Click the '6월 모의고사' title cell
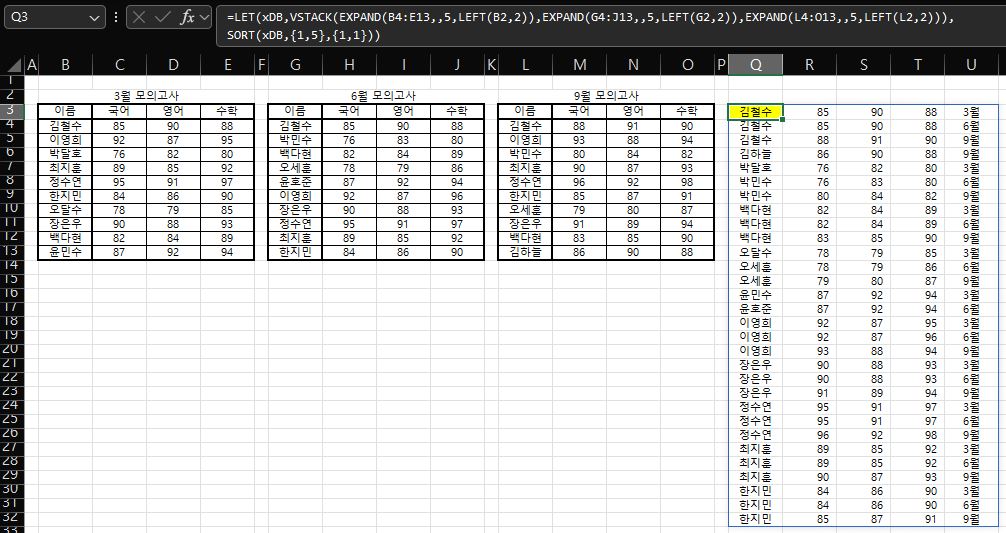 [376, 95]
